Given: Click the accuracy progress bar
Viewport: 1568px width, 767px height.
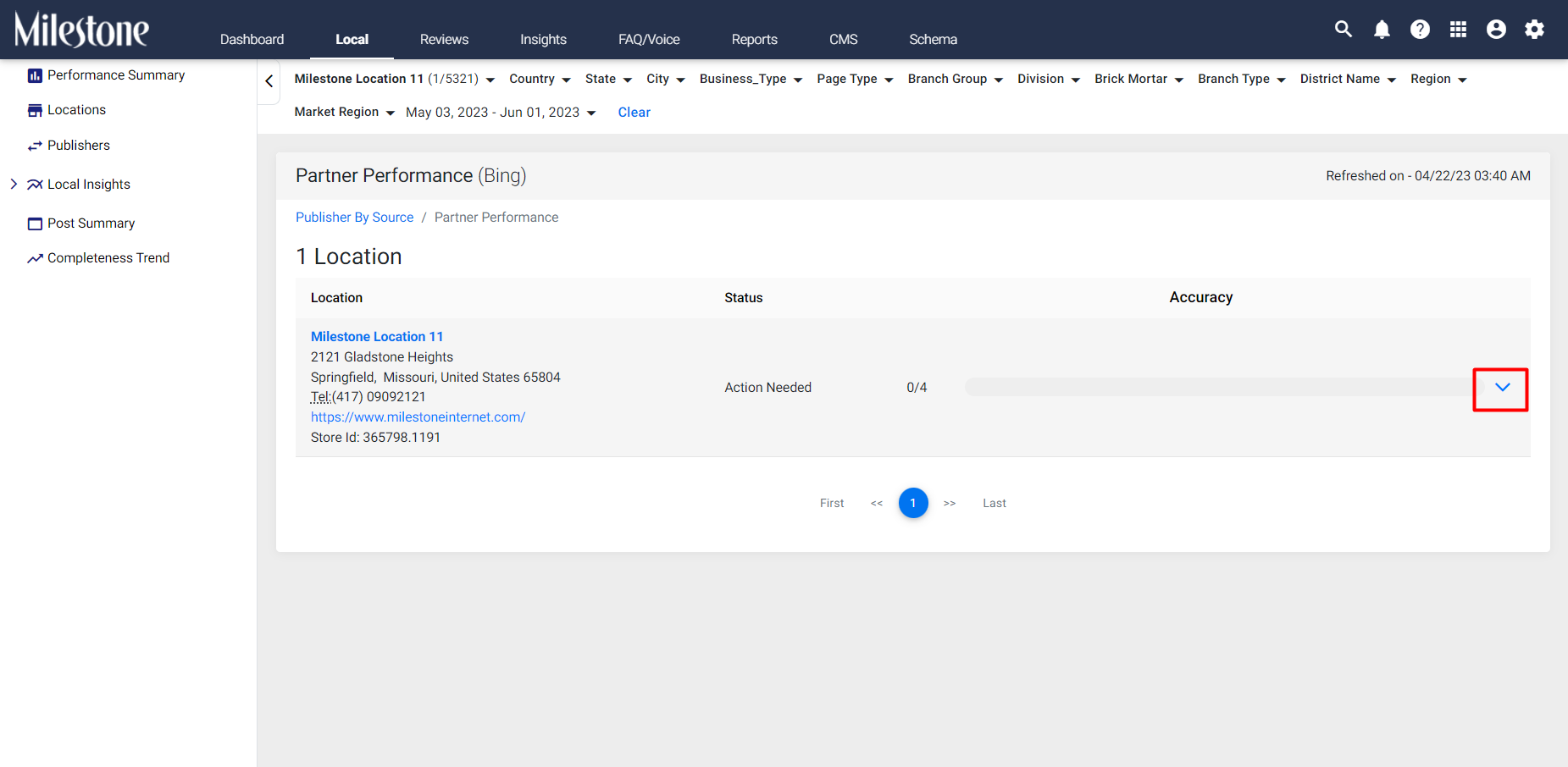Looking at the screenshot, I should click(1224, 388).
